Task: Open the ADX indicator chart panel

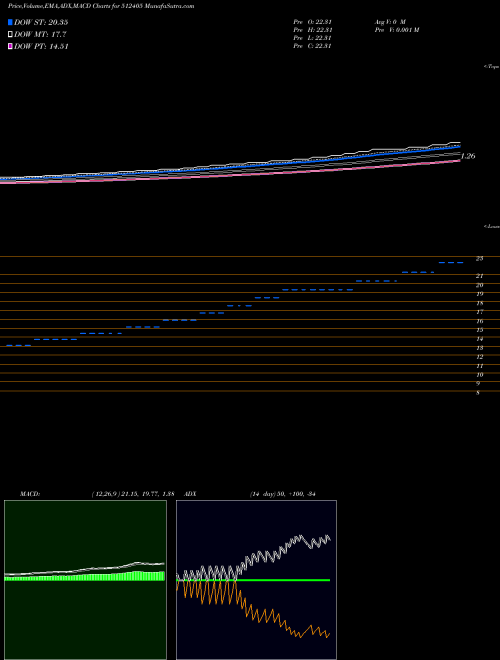Action: pyautogui.click(x=256, y=580)
